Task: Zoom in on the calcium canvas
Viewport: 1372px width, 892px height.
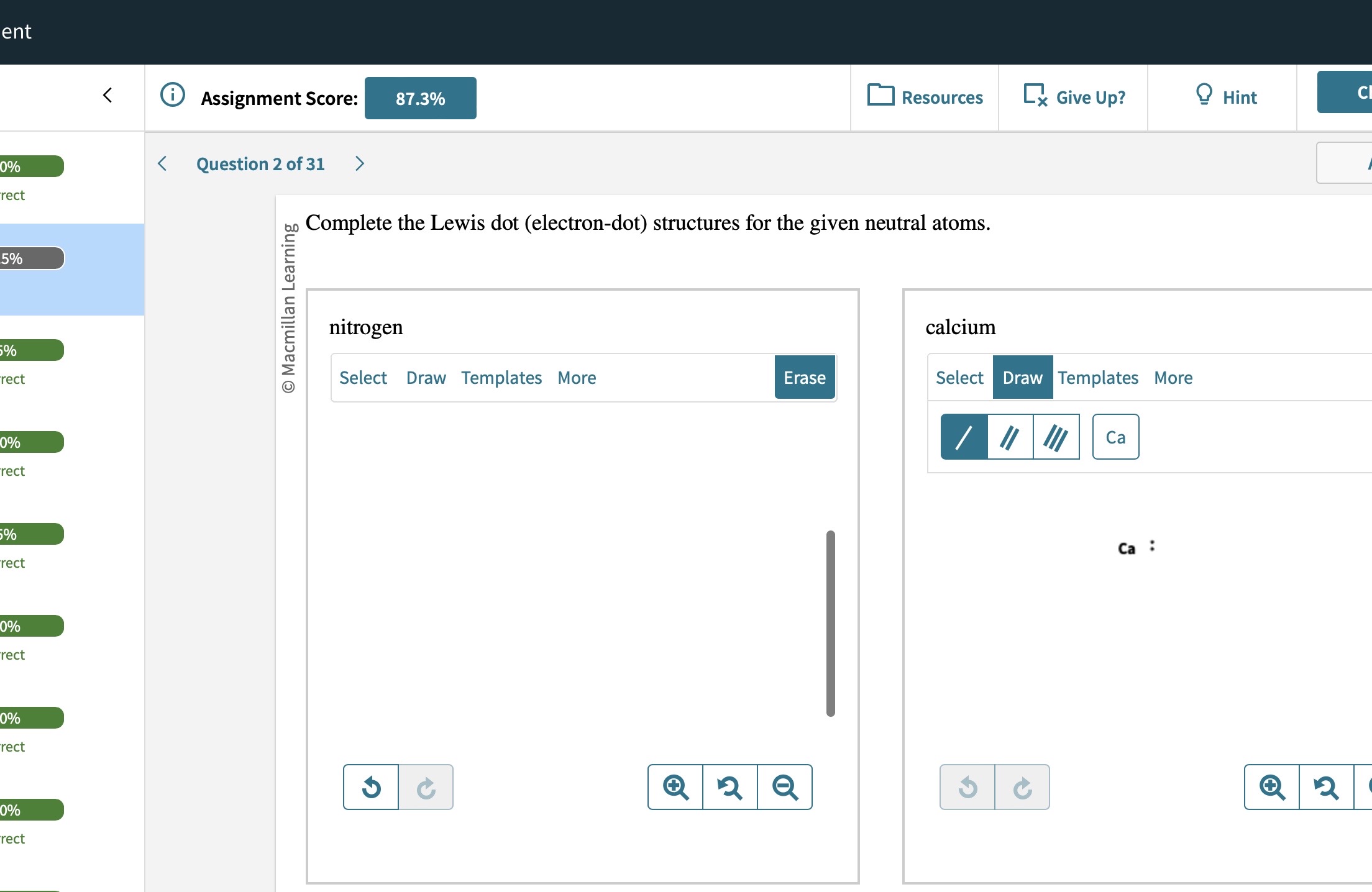Action: coord(1272,787)
